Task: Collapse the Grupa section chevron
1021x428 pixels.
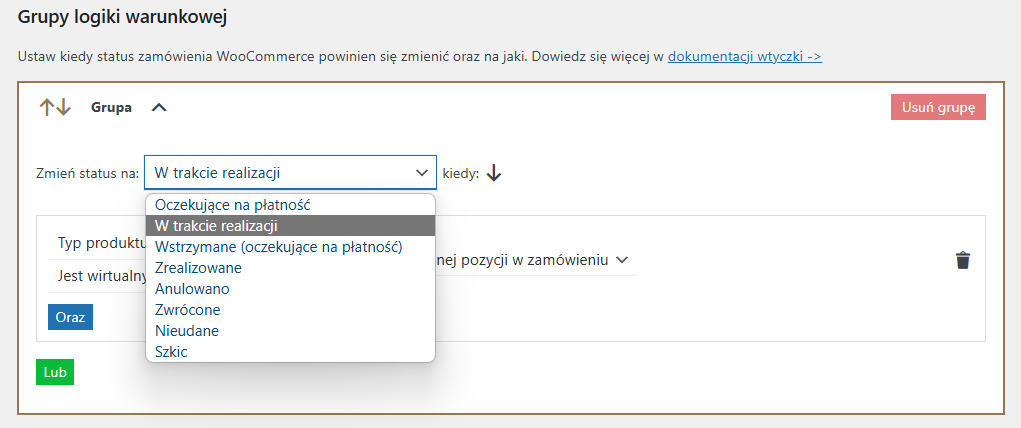Action: pos(159,108)
